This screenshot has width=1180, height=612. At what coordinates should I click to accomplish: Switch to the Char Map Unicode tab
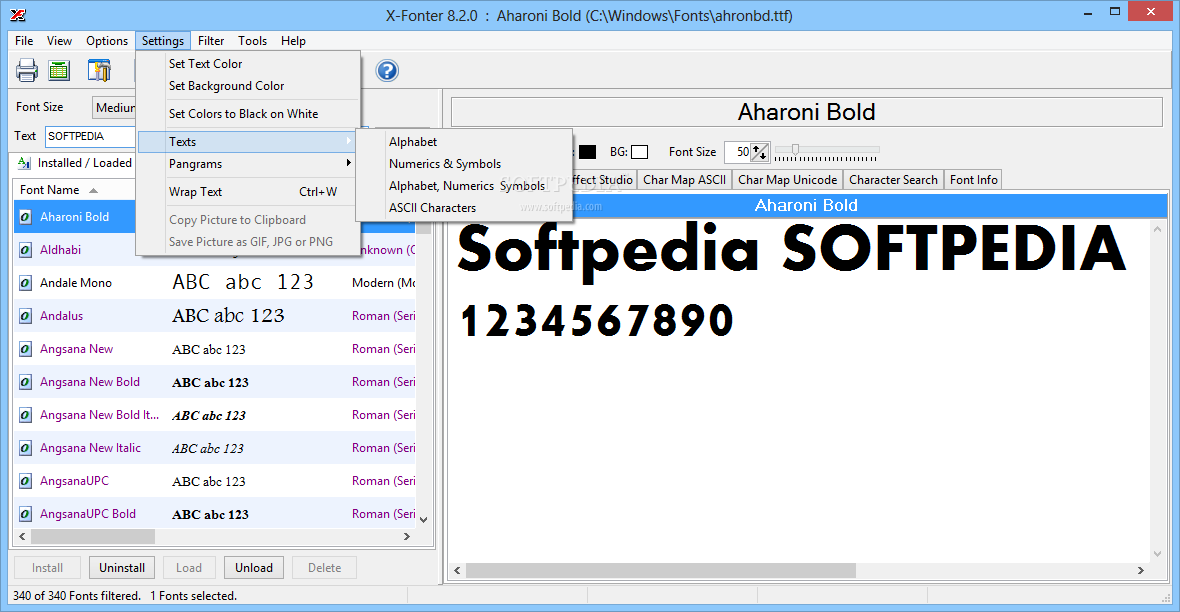(787, 180)
